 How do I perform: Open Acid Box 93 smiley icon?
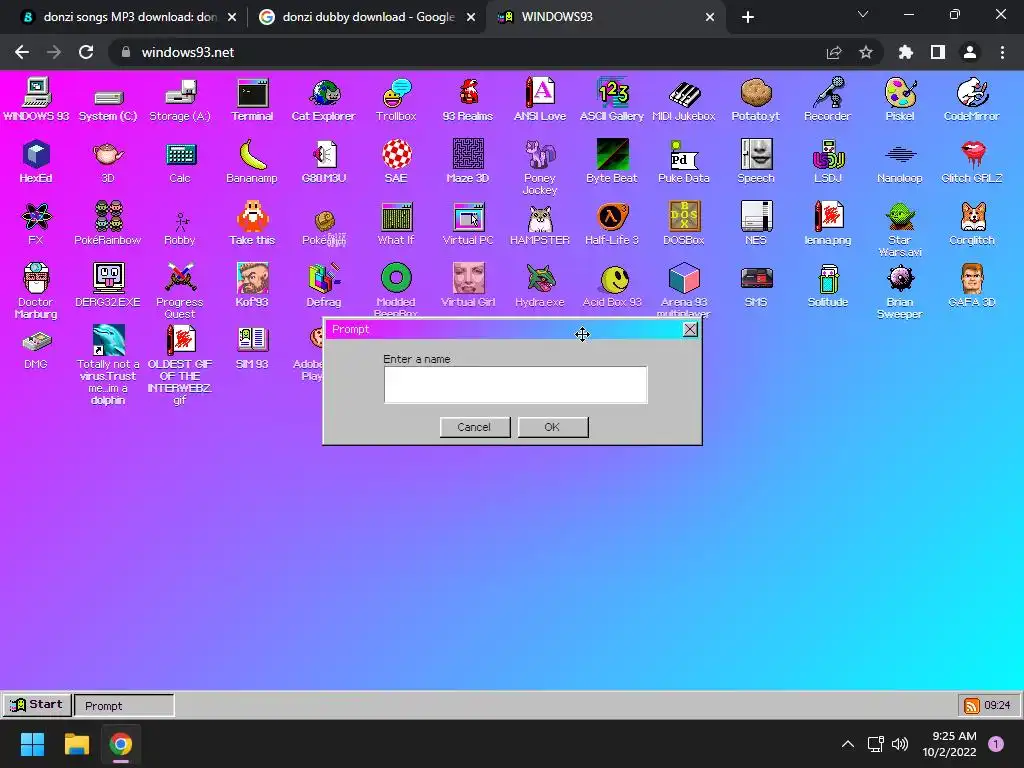(x=612, y=286)
